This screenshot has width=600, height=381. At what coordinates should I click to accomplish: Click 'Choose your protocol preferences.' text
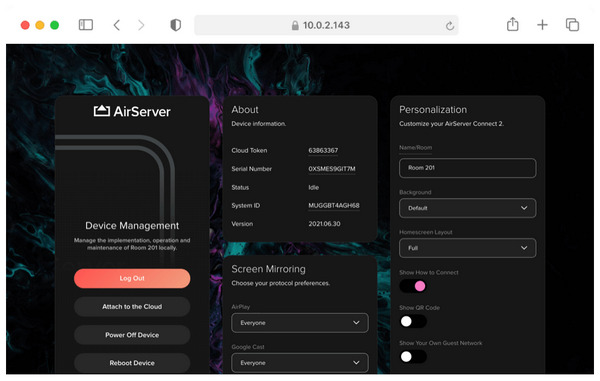click(x=280, y=283)
